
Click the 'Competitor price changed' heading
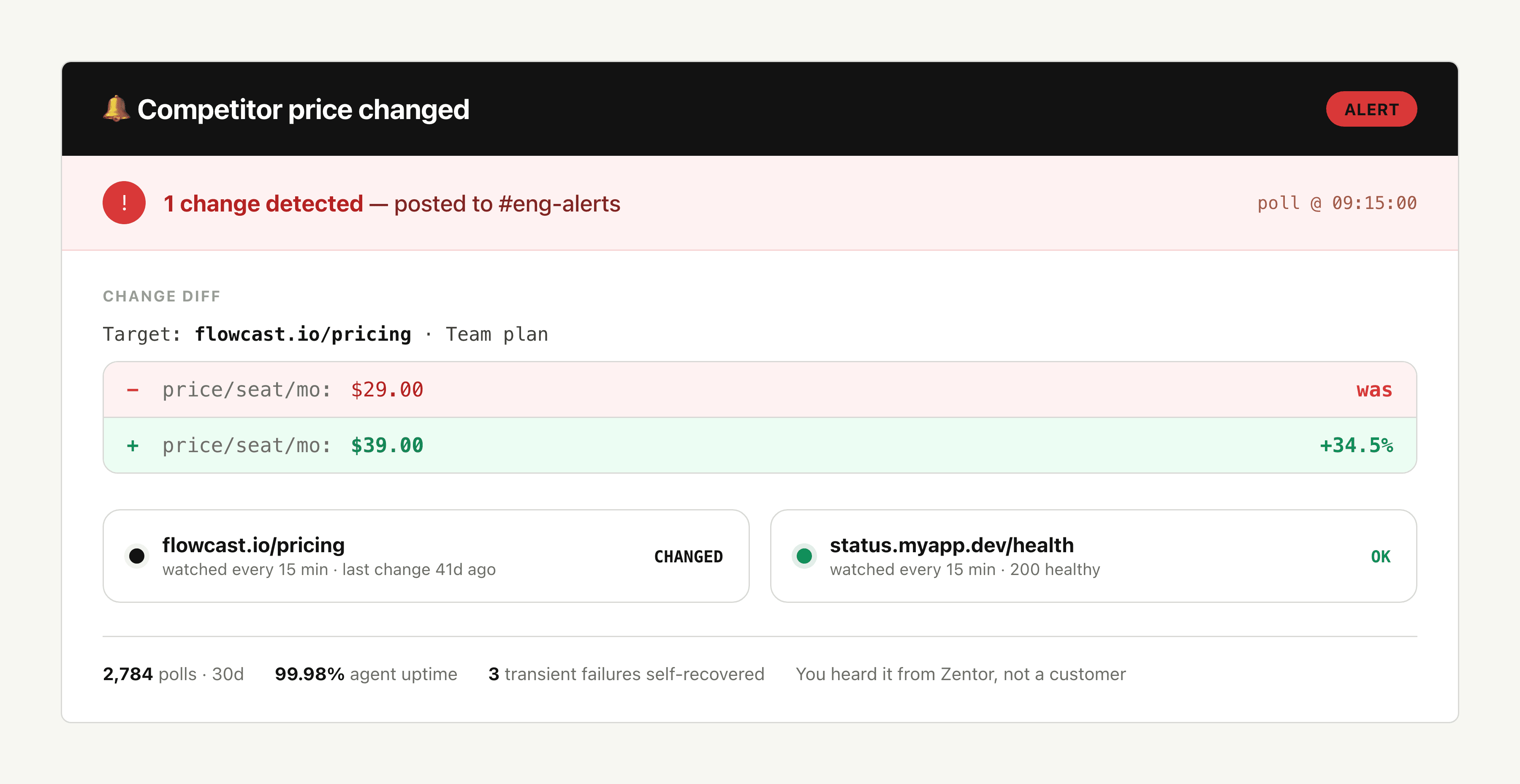click(x=303, y=110)
